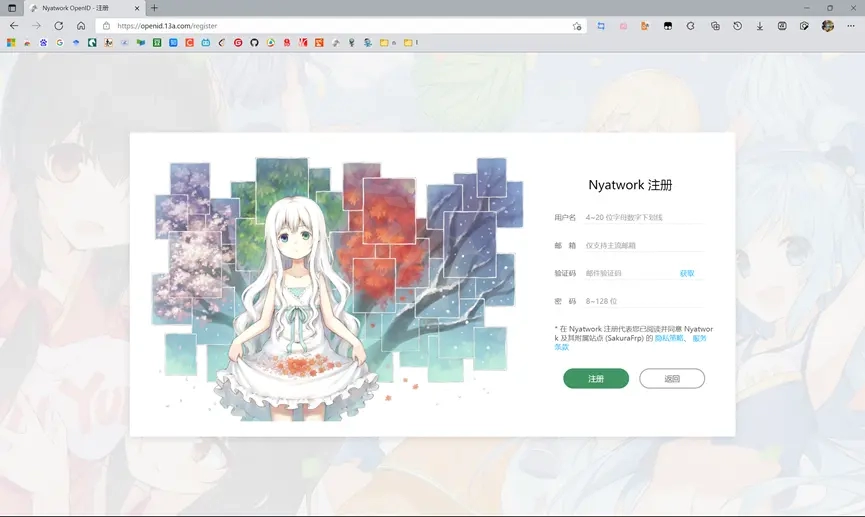Open the browser three-dot settings menu
The width and height of the screenshot is (865, 517).
coord(850,26)
